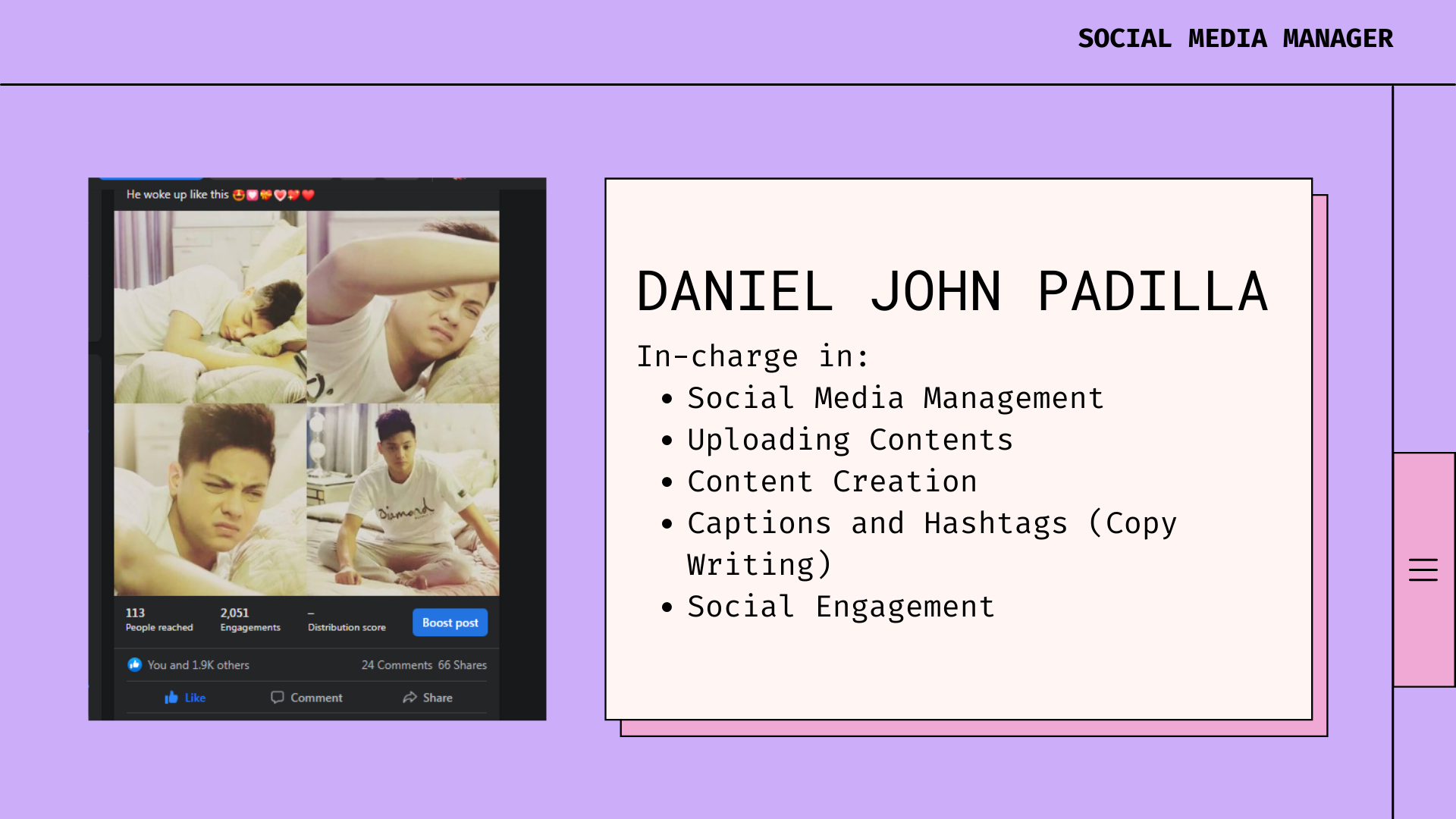Click the Share arrow icon

409,698
